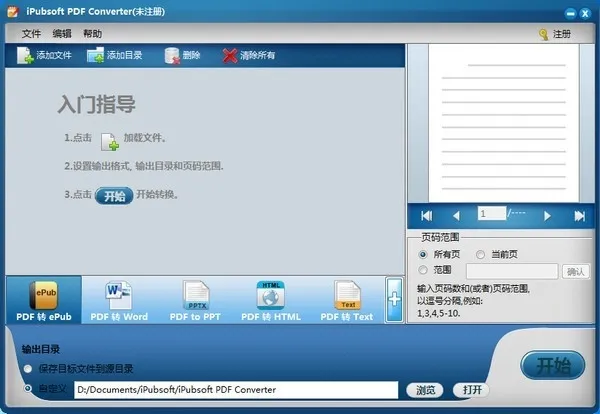Choose the PDF 转 HTML conversion icon

(x=271, y=295)
